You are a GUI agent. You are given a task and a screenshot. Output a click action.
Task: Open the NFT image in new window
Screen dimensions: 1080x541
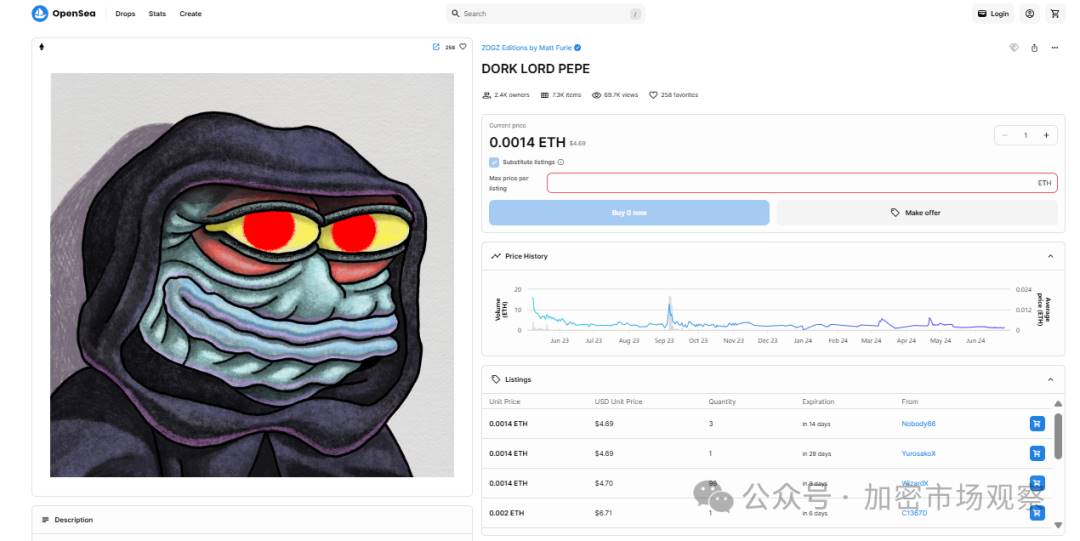(436, 47)
